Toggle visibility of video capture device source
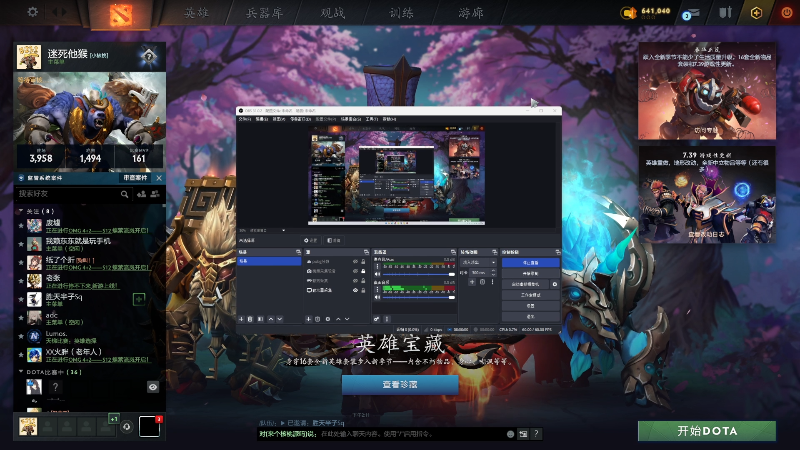The width and height of the screenshot is (800, 450). pyautogui.click(x=355, y=271)
